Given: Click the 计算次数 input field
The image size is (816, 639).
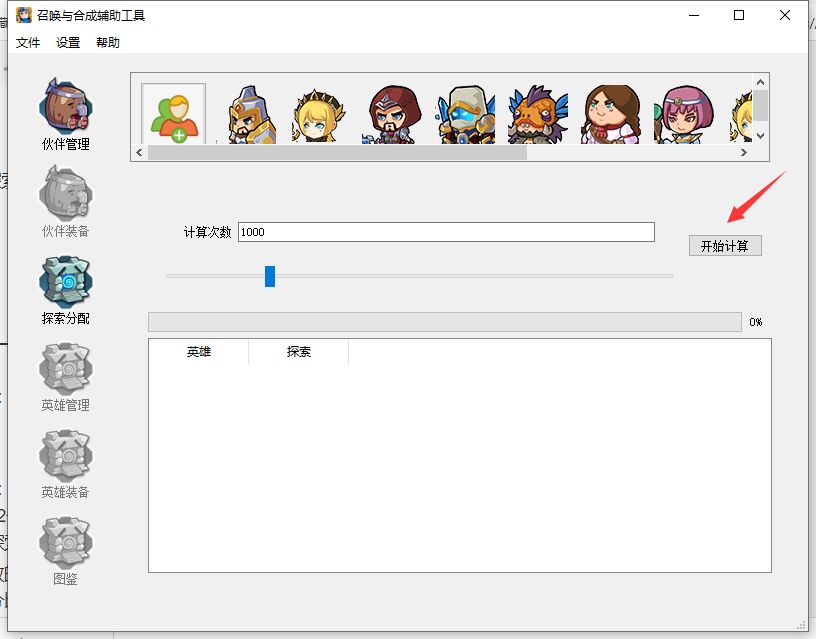Looking at the screenshot, I should [446, 232].
